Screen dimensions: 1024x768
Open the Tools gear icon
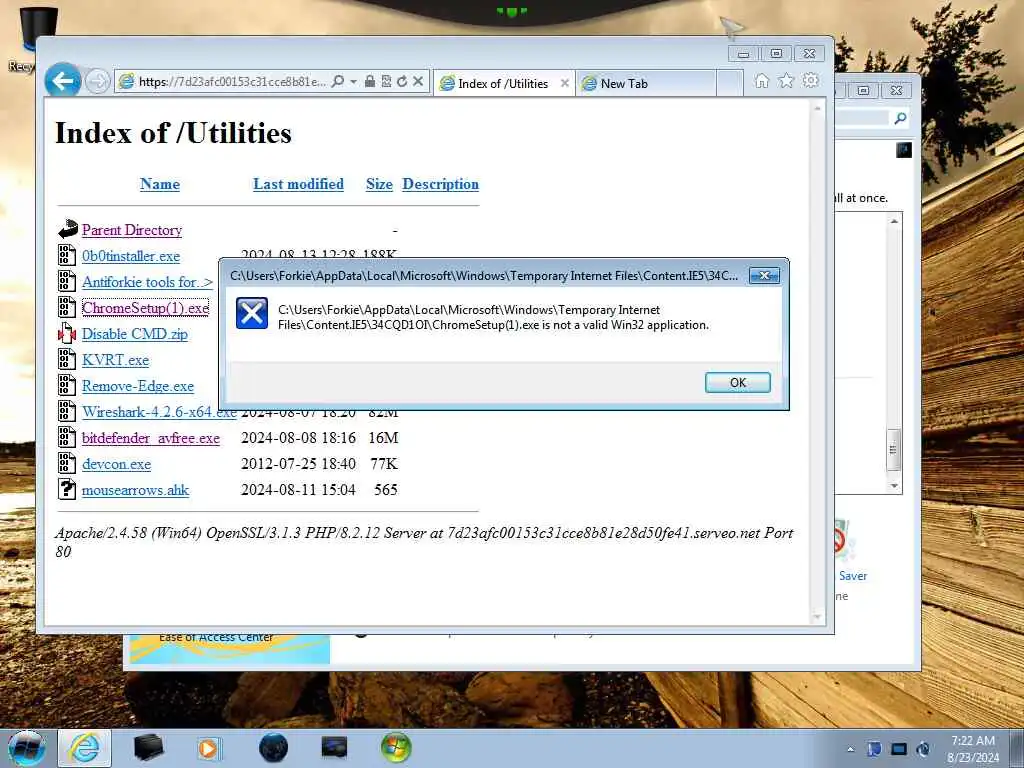pos(811,80)
